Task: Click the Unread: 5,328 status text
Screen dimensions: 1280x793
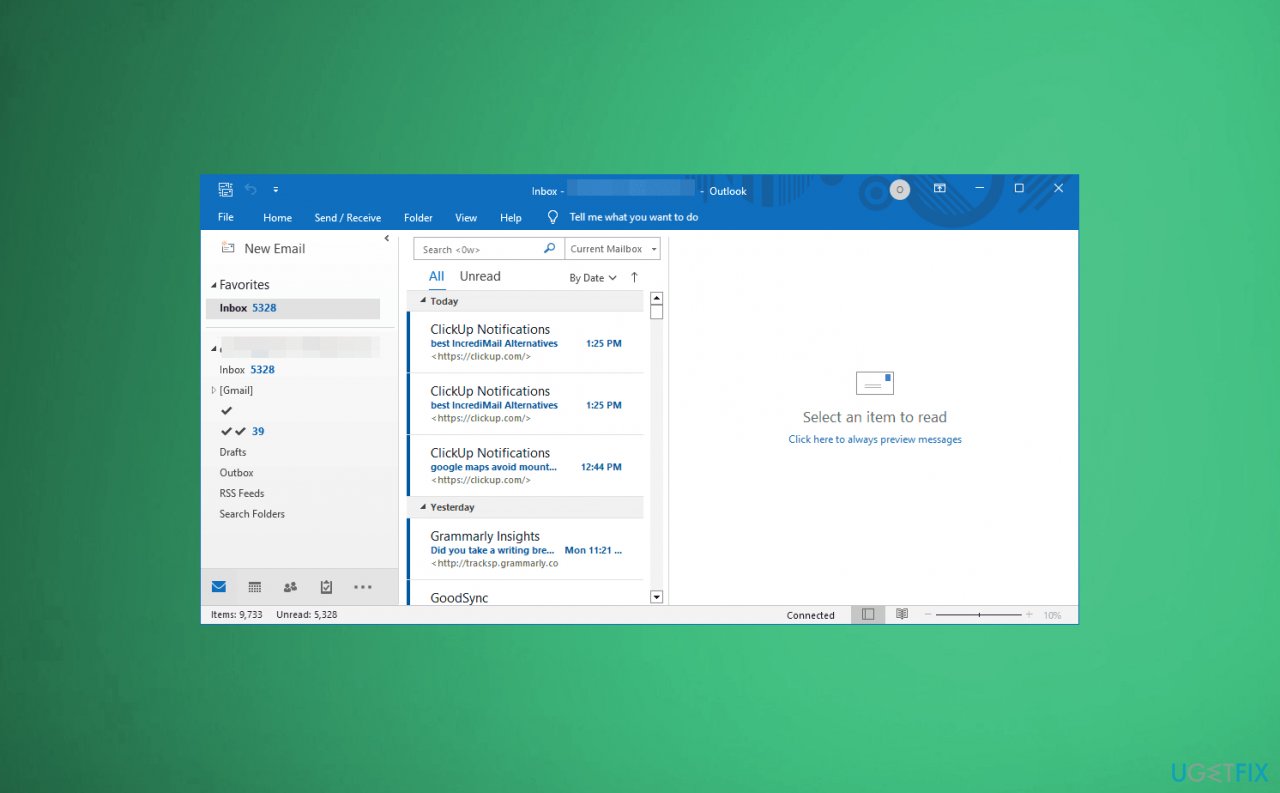Action: click(x=307, y=615)
